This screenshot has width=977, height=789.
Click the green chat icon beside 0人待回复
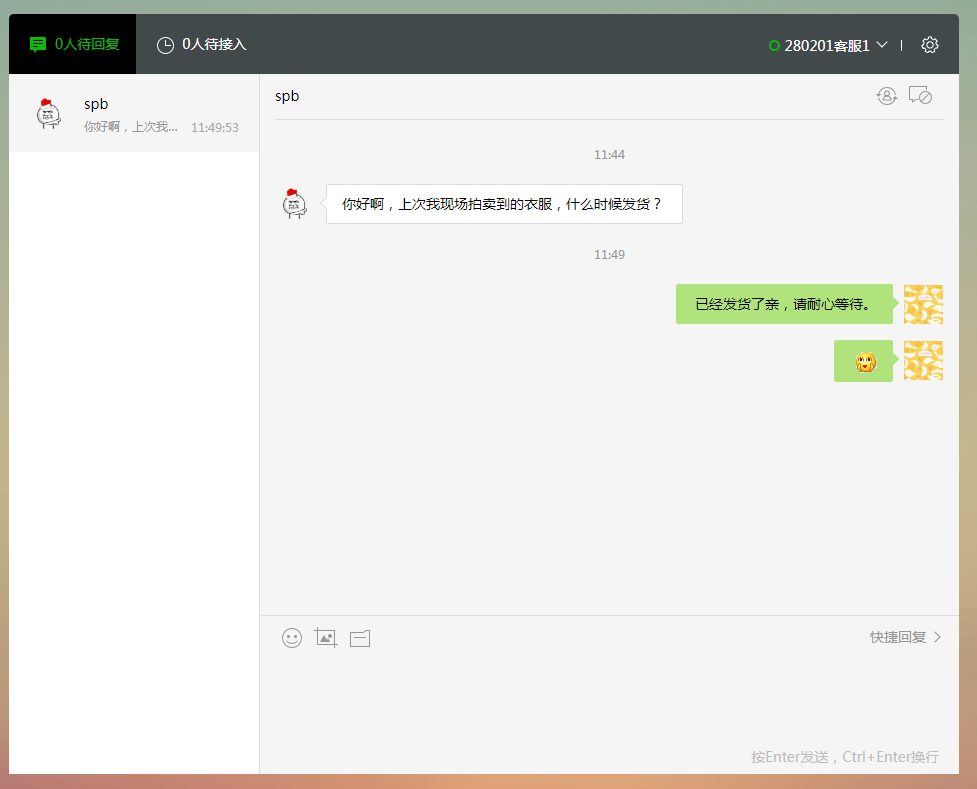pyautogui.click(x=38, y=44)
